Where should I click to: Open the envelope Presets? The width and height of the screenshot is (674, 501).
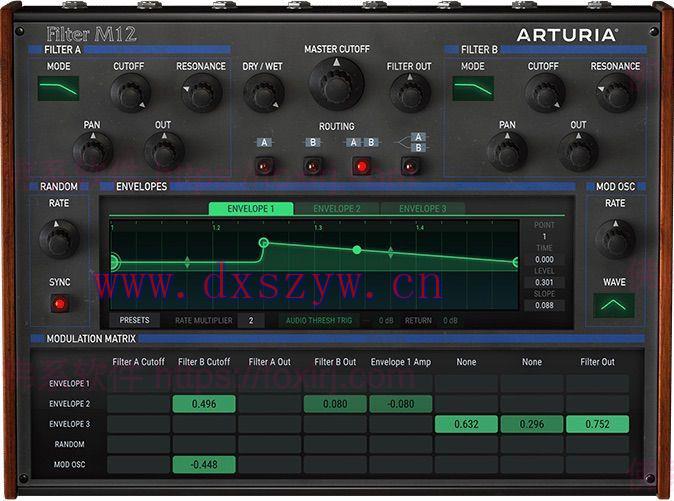coord(135,321)
